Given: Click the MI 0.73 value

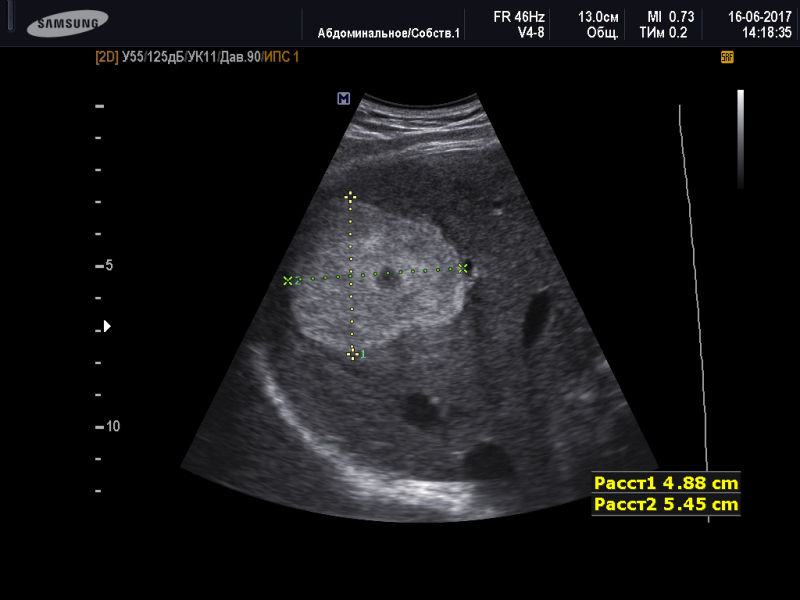Looking at the screenshot, I should coord(670,17).
